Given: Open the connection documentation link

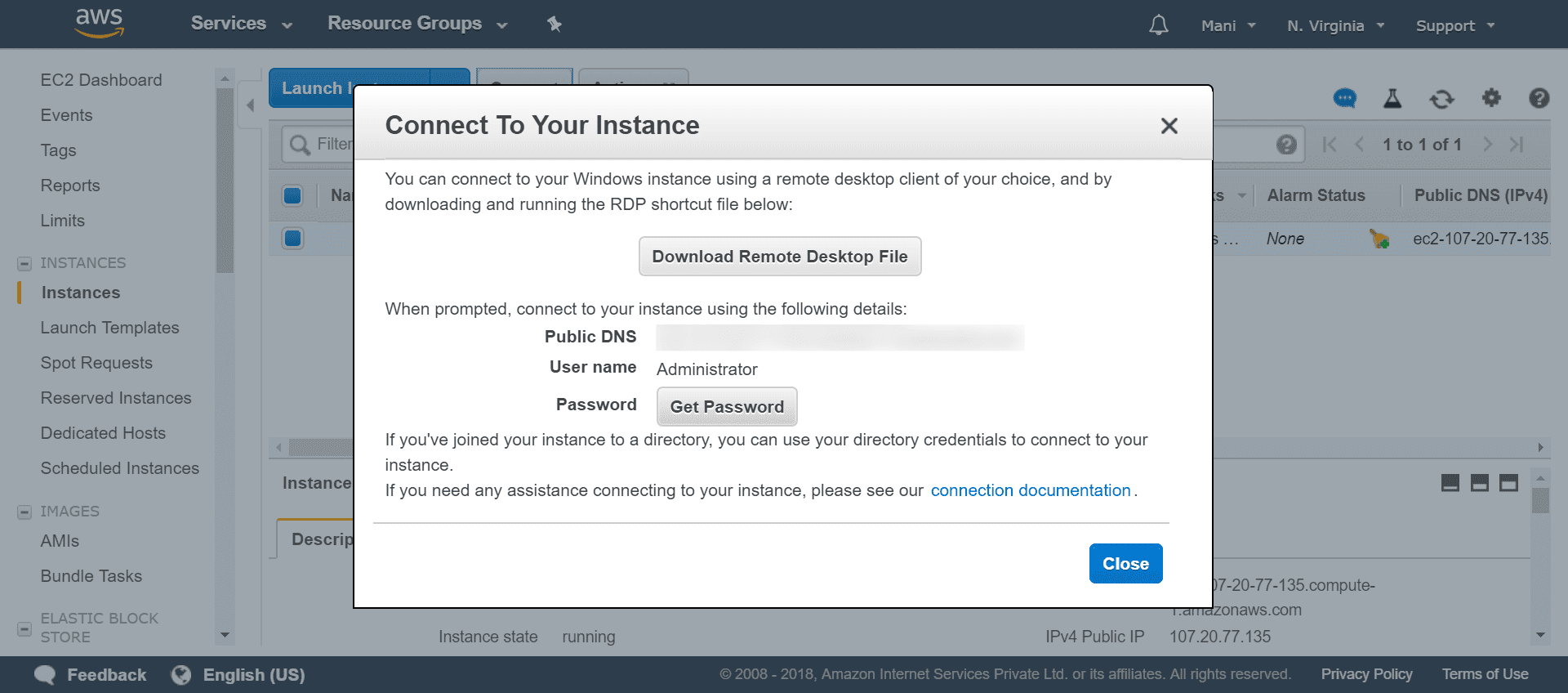Looking at the screenshot, I should tap(1030, 490).
